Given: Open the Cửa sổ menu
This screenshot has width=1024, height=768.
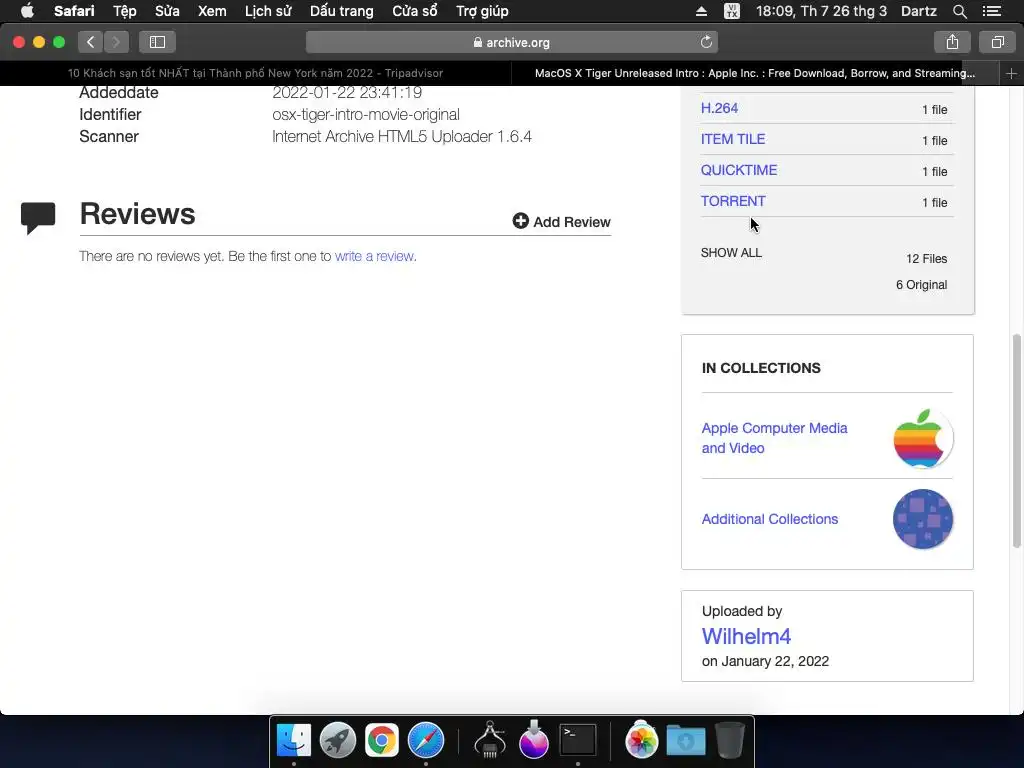Looking at the screenshot, I should point(415,11).
